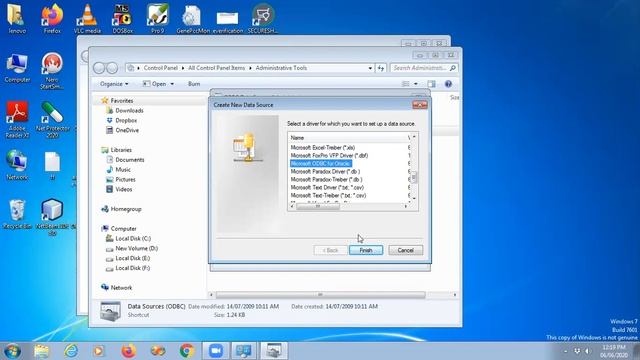Viewport: 640px width, 360px height.
Task: Open Google Chrome from the taskbar
Action: point(187,351)
